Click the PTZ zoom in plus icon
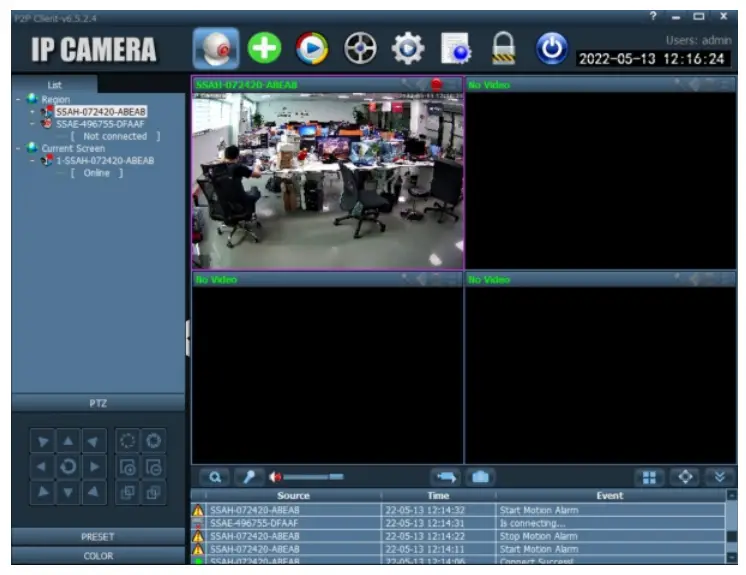The height and width of the screenshot is (575, 746). (128, 467)
